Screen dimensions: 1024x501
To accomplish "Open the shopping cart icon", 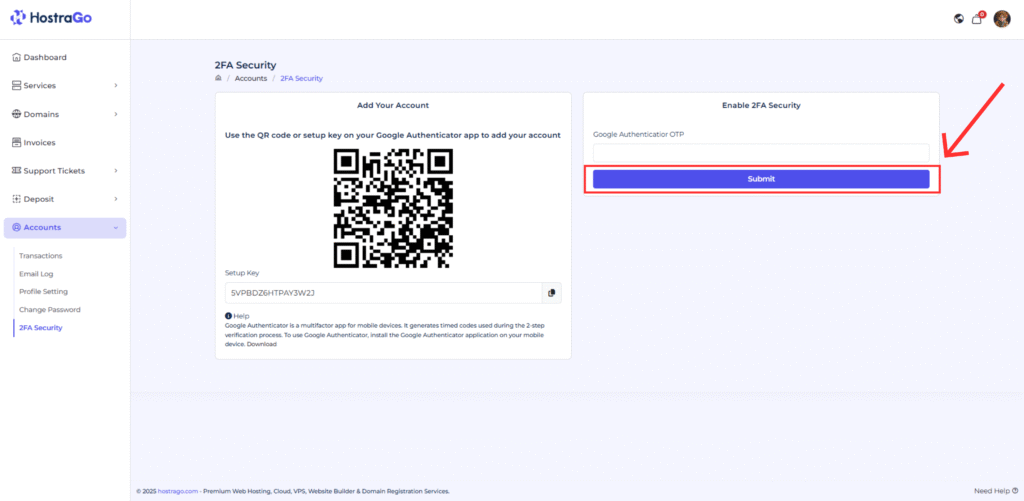I will click(977, 19).
